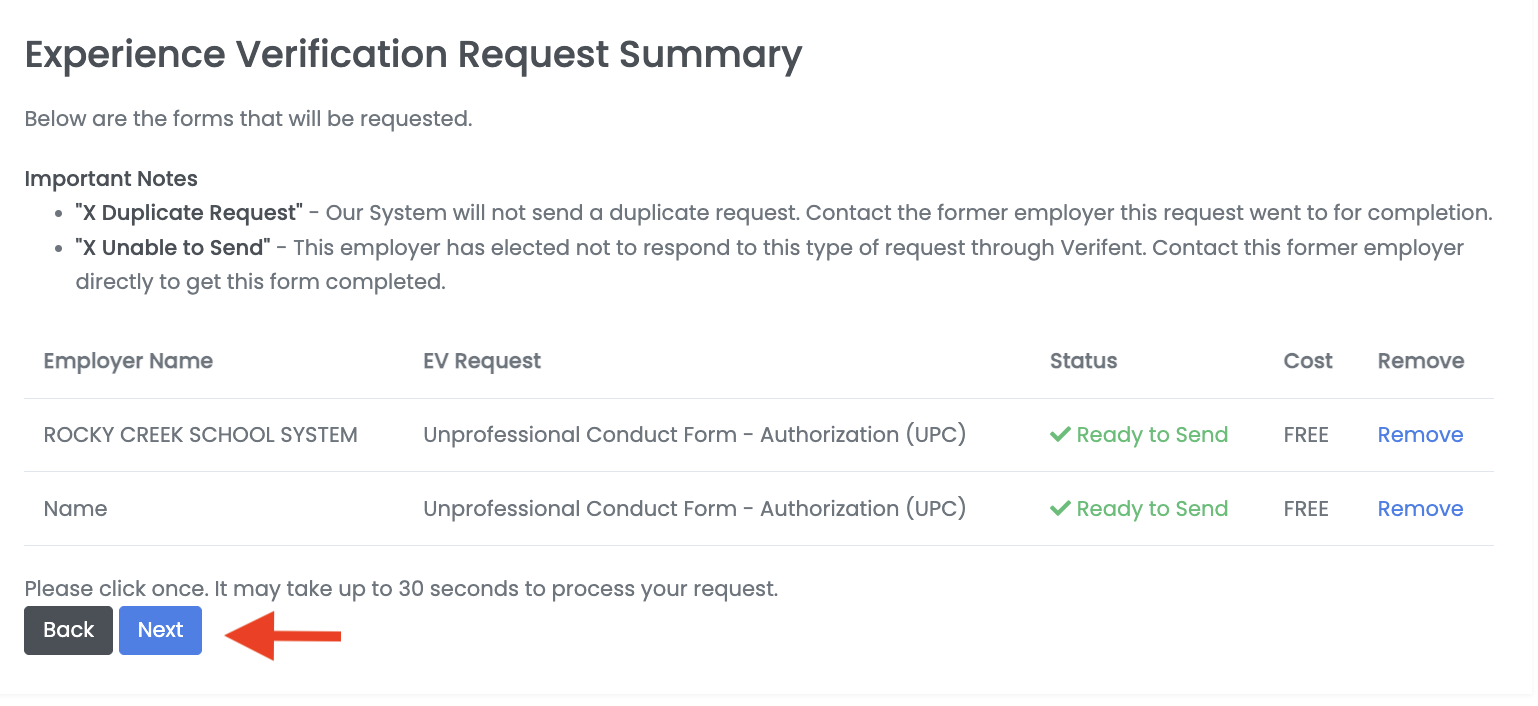Click the Unprofessional Conduct Form text on row two
Screen dimensions: 1538x706
click(695, 508)
